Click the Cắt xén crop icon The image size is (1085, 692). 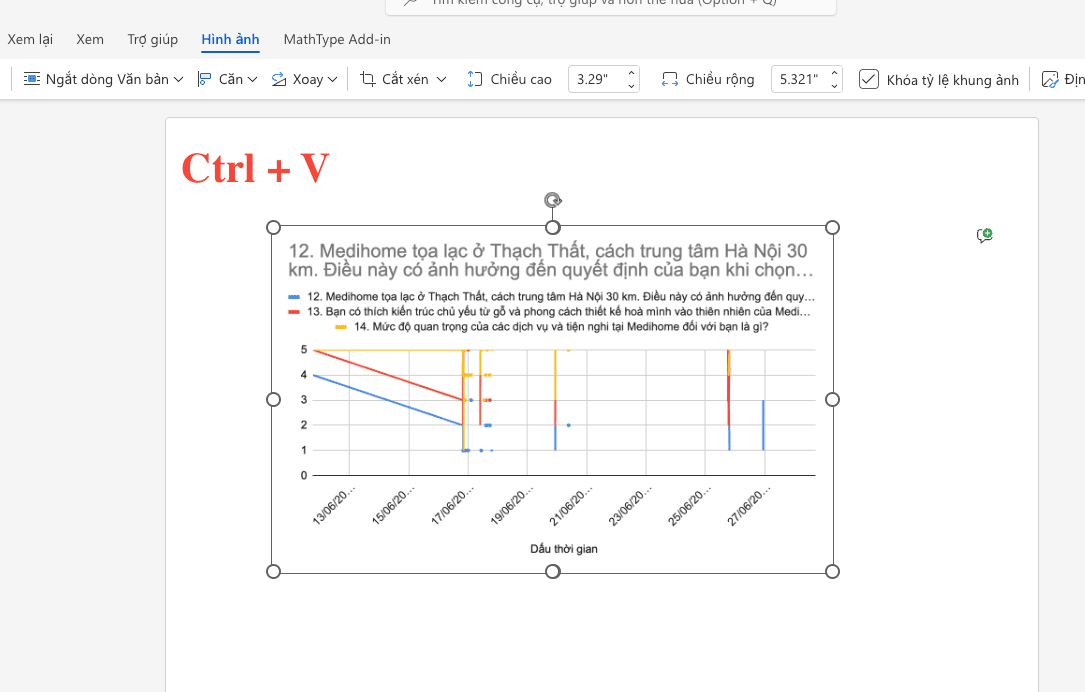pos(368,79)
